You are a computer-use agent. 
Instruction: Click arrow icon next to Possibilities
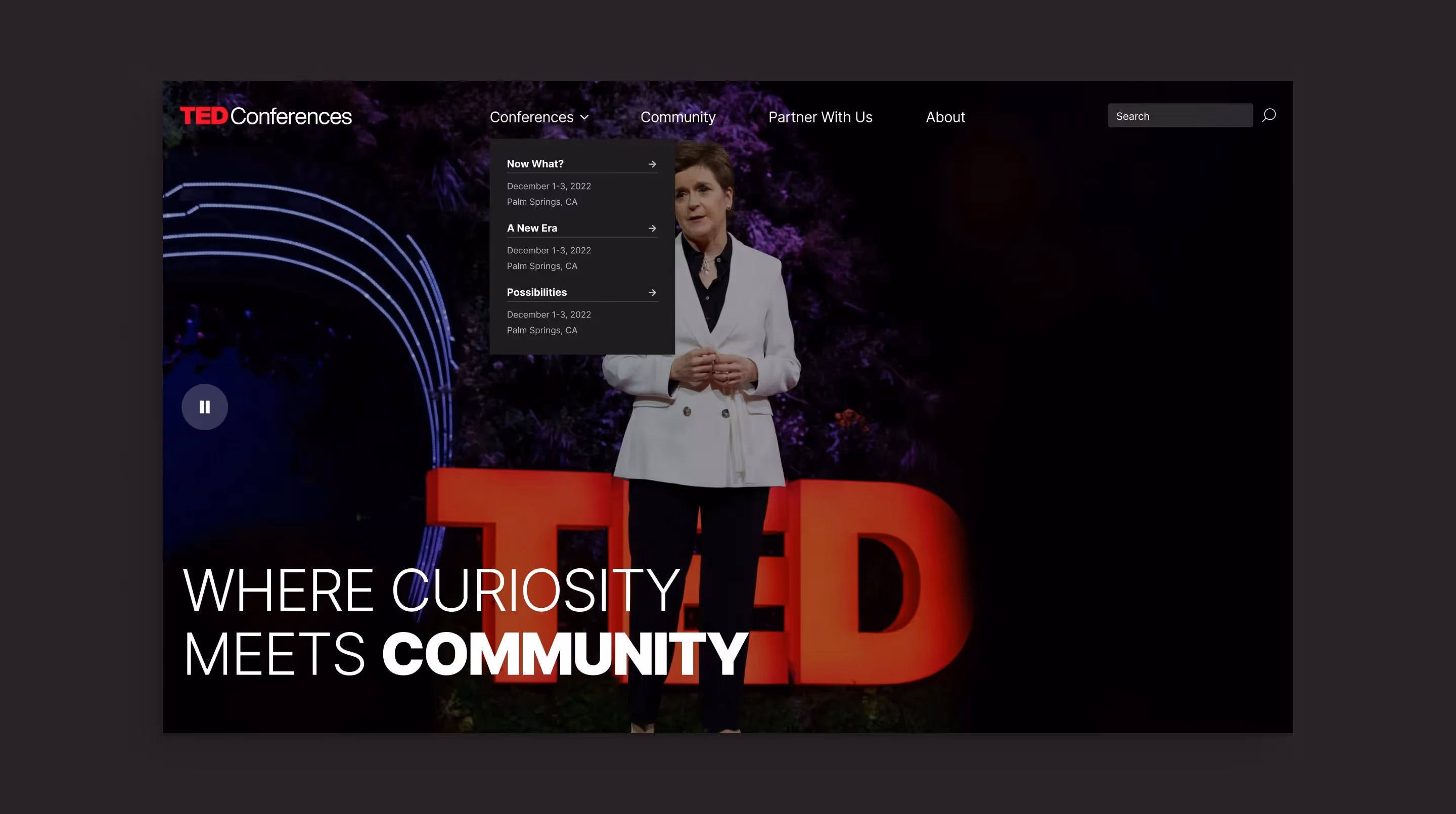coord(652,292)
